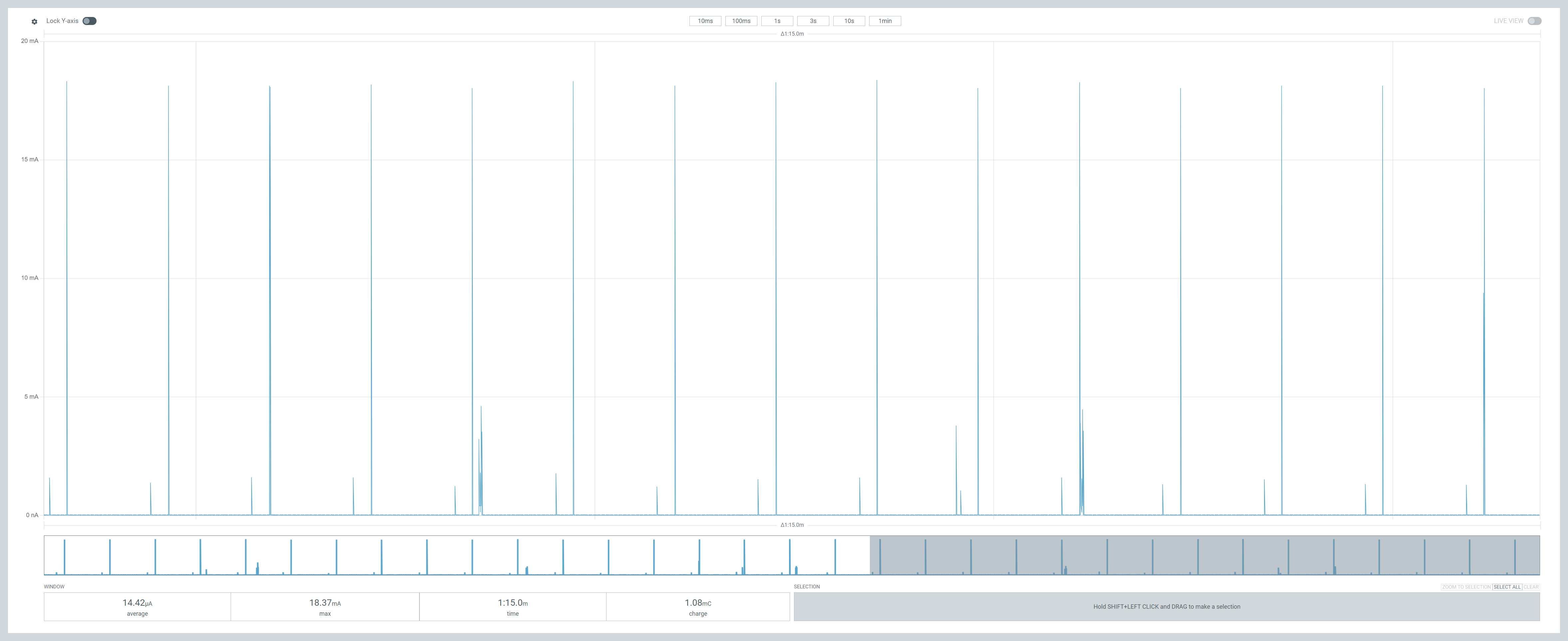1568x641 pixels.
Task: Enable the LIVE VIEW toggle
Action: pos(1534,21)
